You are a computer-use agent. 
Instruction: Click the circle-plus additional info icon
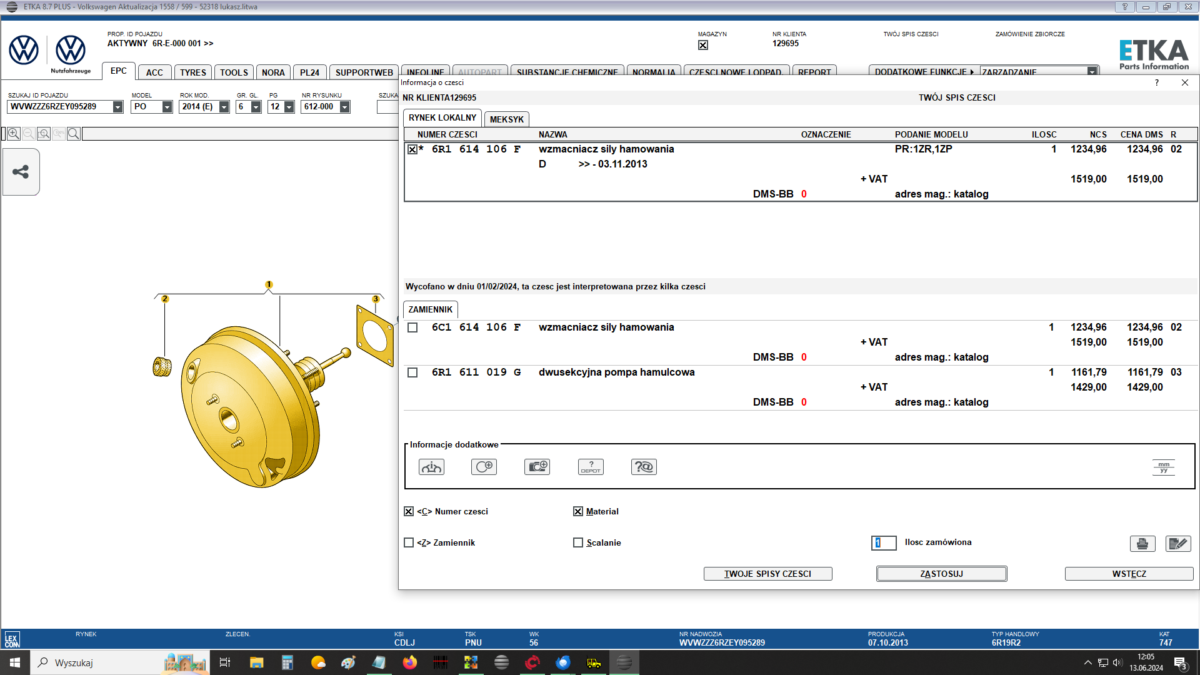coord(484,466)
